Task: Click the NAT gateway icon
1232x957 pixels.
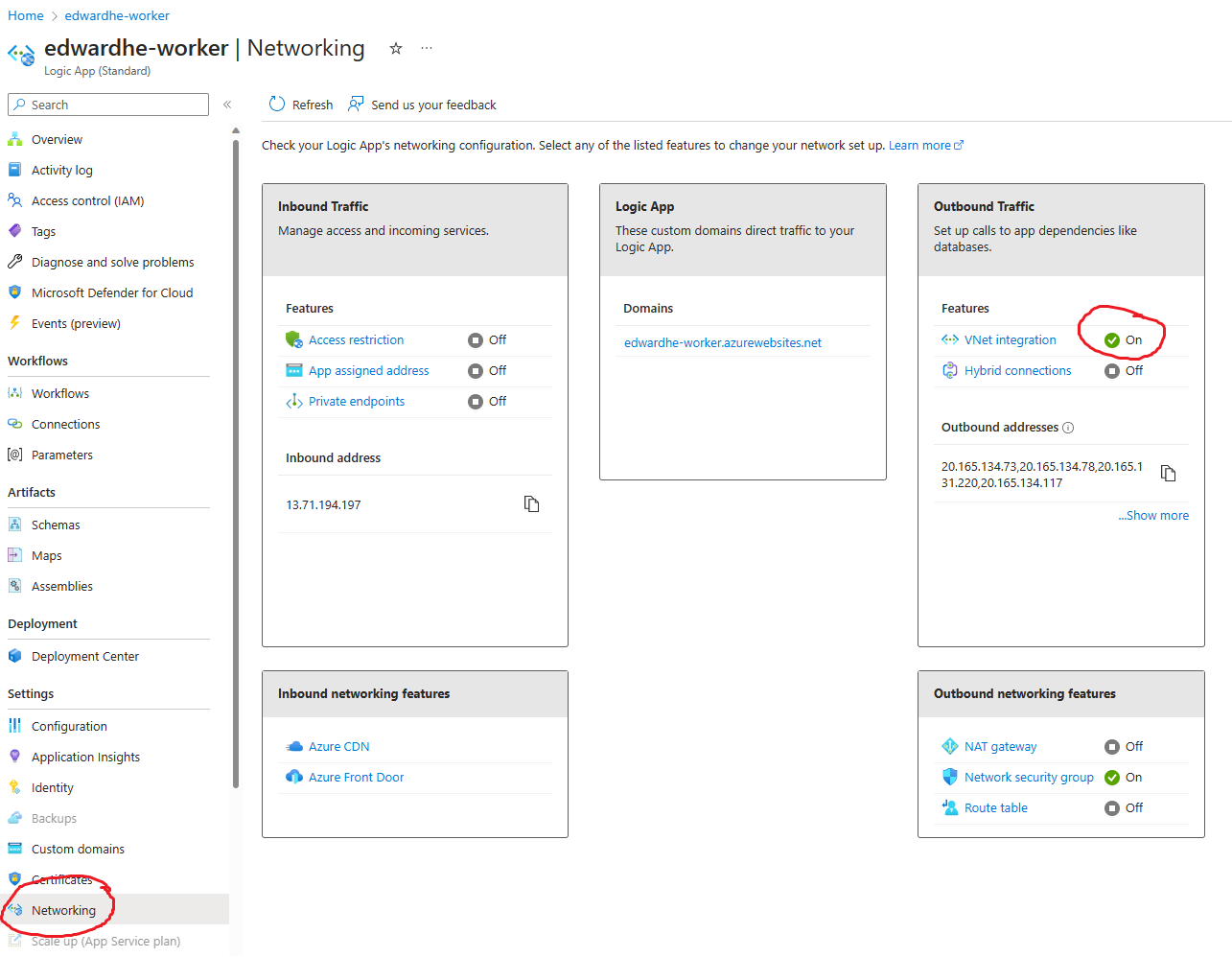Action: [x=950, y=746]
